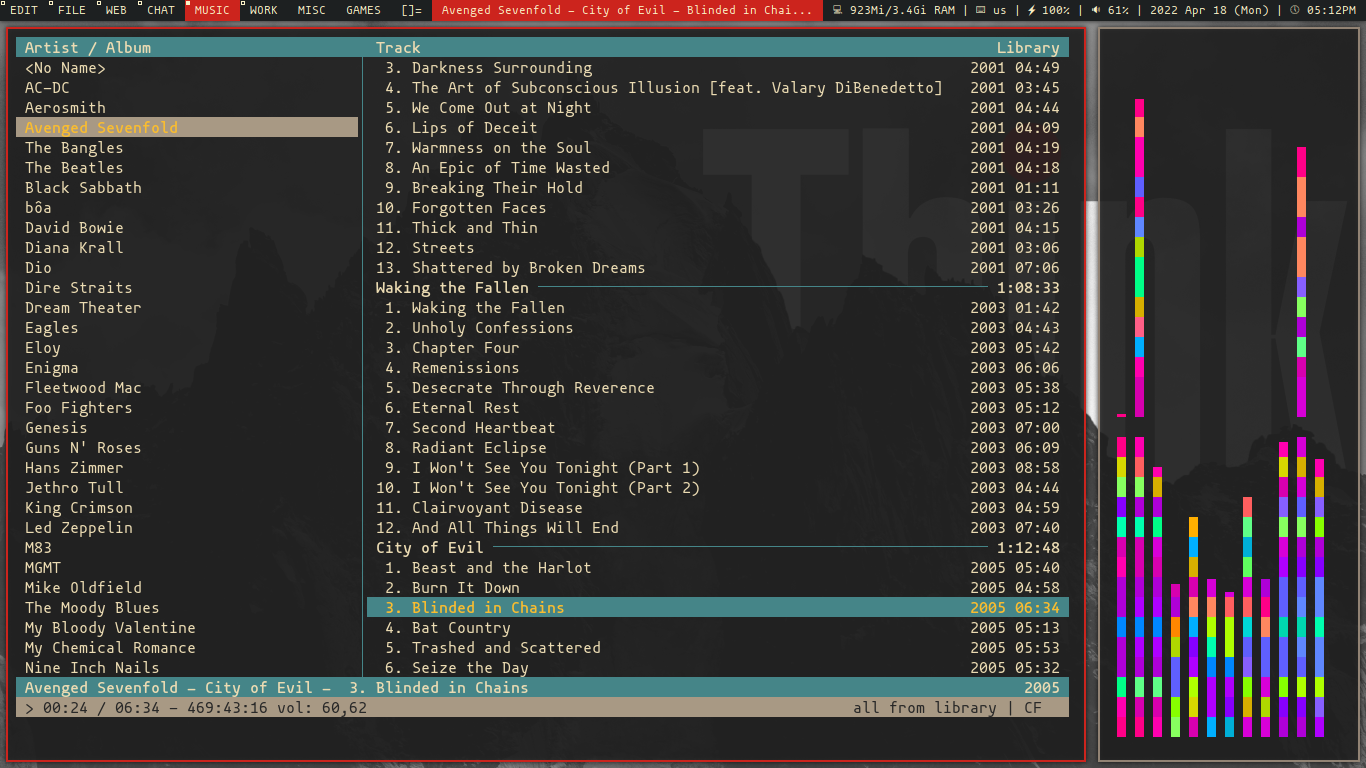Select Dire Straits in the artist list
Image resolution: width=1366 pixels, height=768 pixels.
click(x=187, y=288)
